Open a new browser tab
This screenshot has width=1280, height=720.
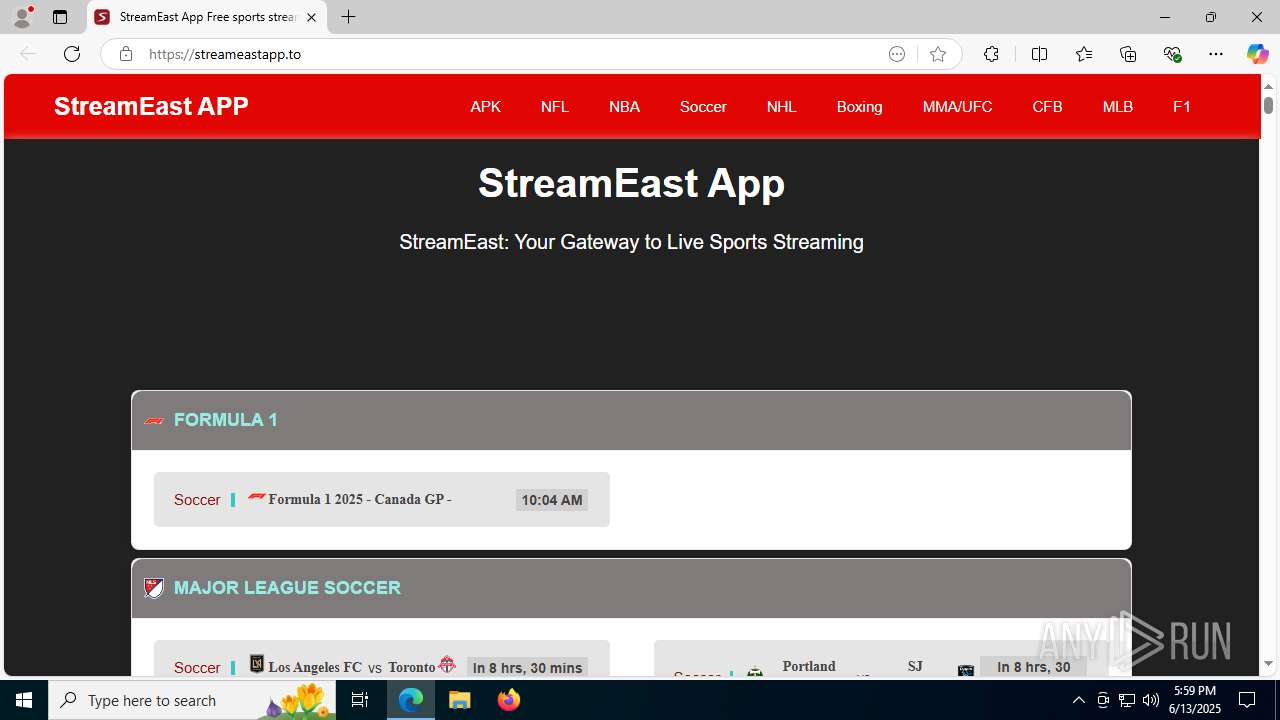pyautogui.click(x=348, y=17)
